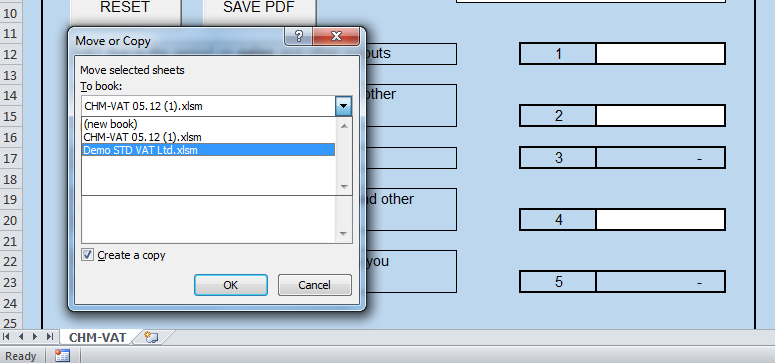Insert a new worksheet via tab icon

point(151,337)
